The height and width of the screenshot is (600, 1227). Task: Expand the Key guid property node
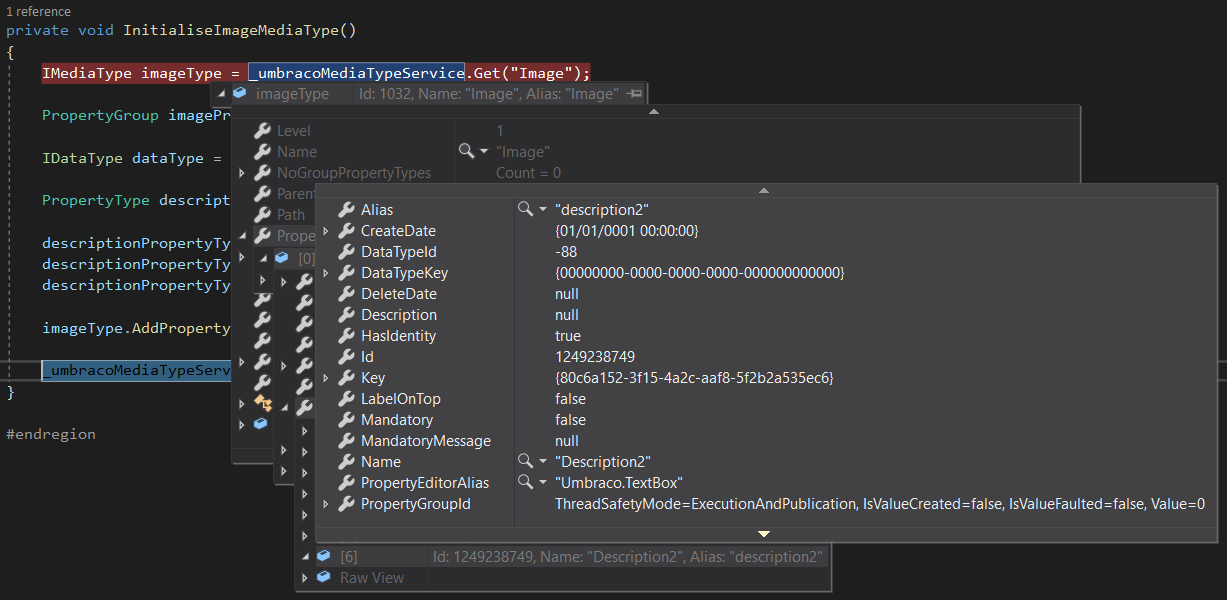tap(325, 378)
